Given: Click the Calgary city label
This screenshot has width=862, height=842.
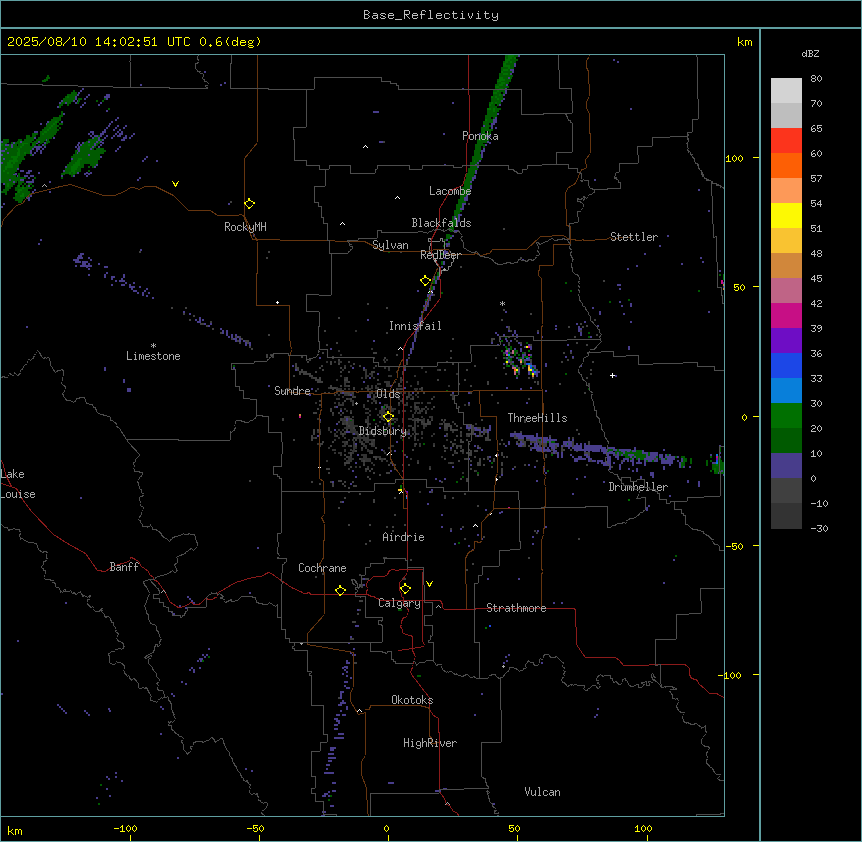Looking at the screenshot, I should click(x=399, y=603).
